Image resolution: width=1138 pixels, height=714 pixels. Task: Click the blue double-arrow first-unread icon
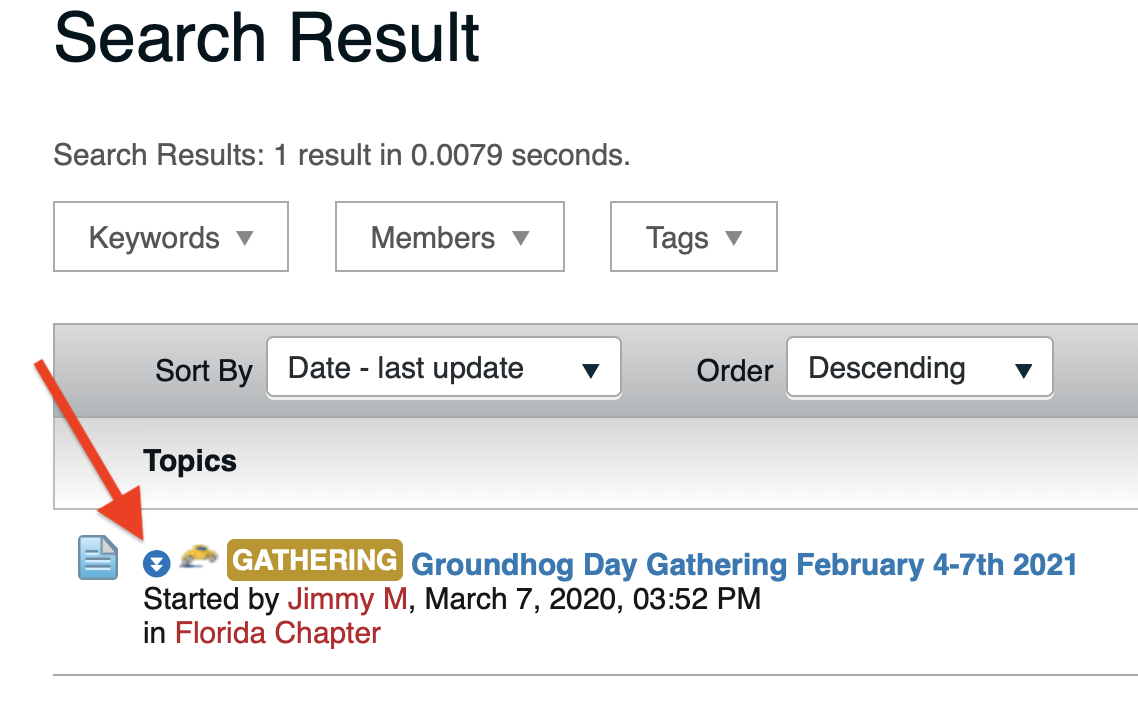156,564
